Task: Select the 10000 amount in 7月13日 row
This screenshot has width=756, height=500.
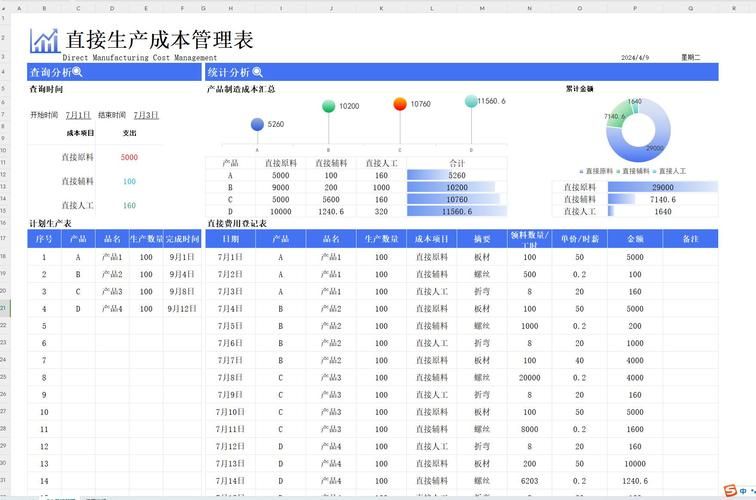Action: coord(635,463)
